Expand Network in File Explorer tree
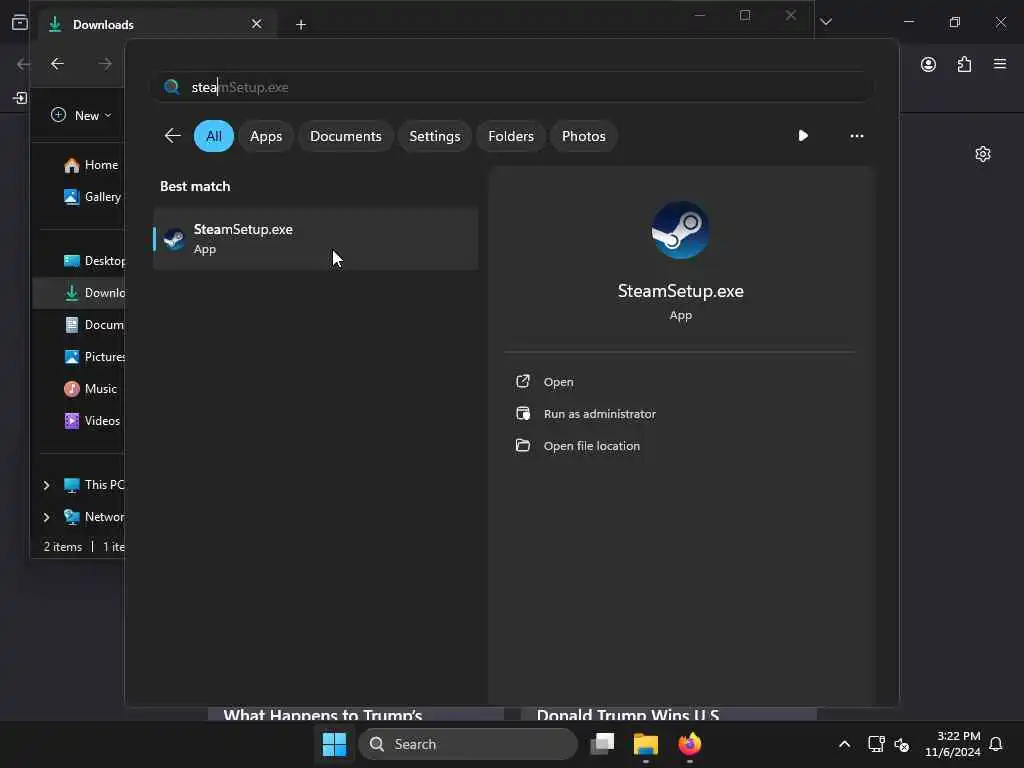The image size is (1024, 768). click(46, 517)
